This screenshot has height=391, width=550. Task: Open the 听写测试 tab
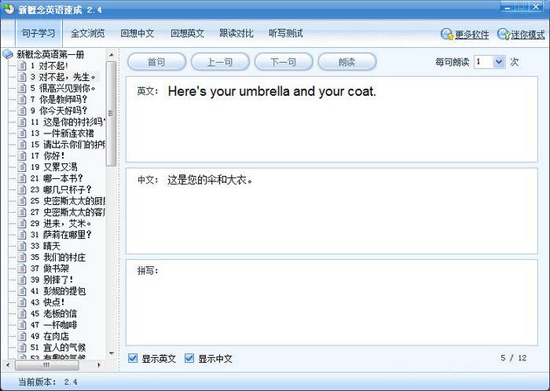pyautogui.click(x=286, y=33)
